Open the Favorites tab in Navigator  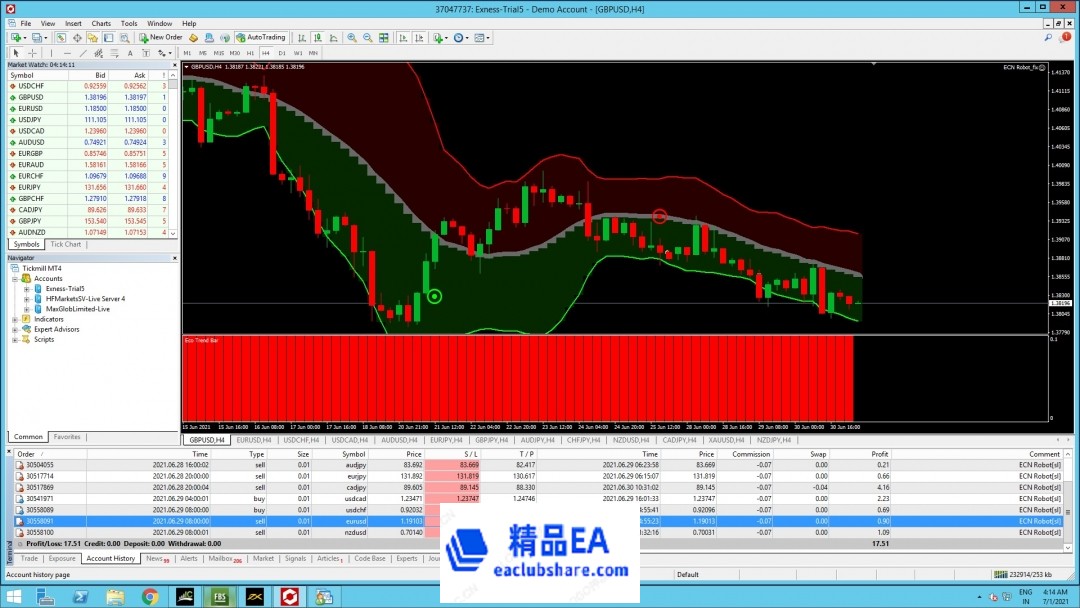pos(67,437)
